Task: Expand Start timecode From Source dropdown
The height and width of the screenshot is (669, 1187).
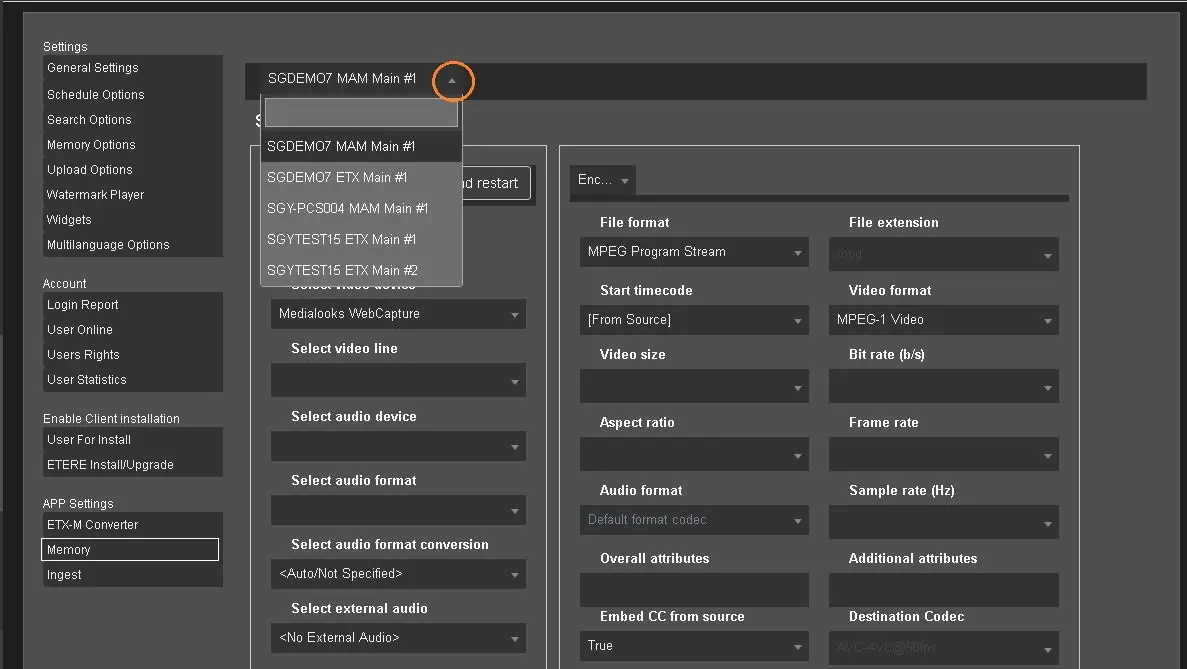Action: pyautogui.click(x=694, y=320)
